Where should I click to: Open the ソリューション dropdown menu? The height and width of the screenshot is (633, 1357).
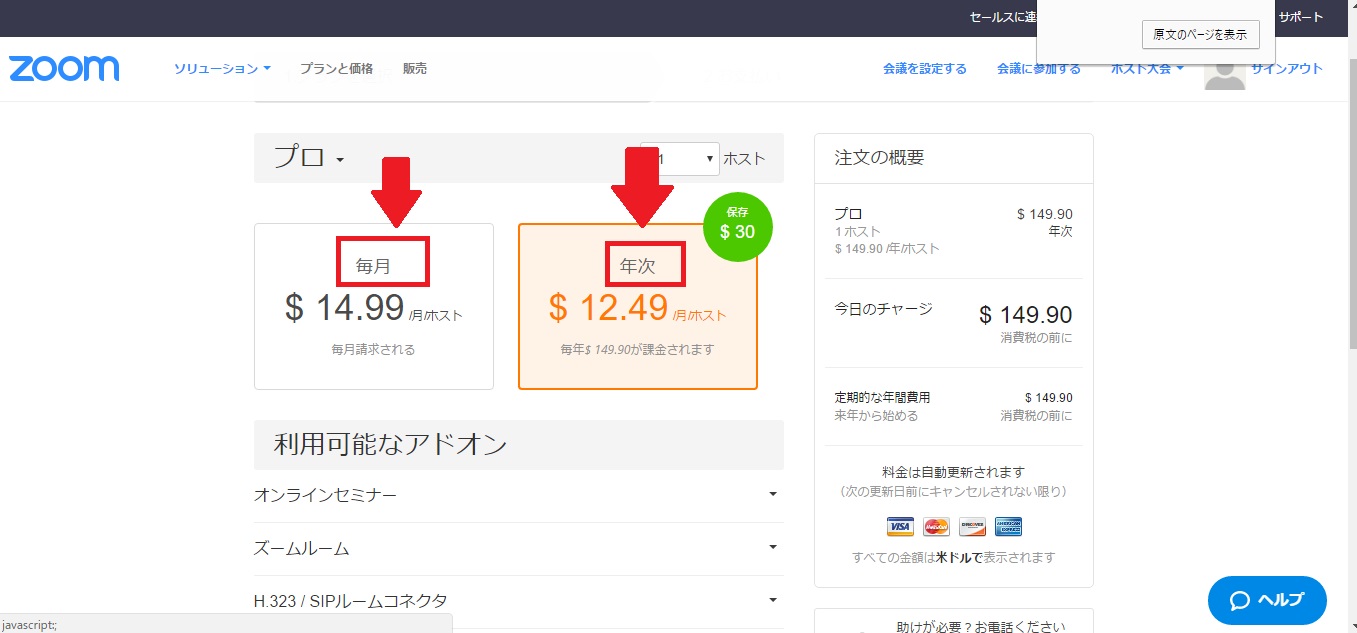pyautogui.click(x=222, y=69)
